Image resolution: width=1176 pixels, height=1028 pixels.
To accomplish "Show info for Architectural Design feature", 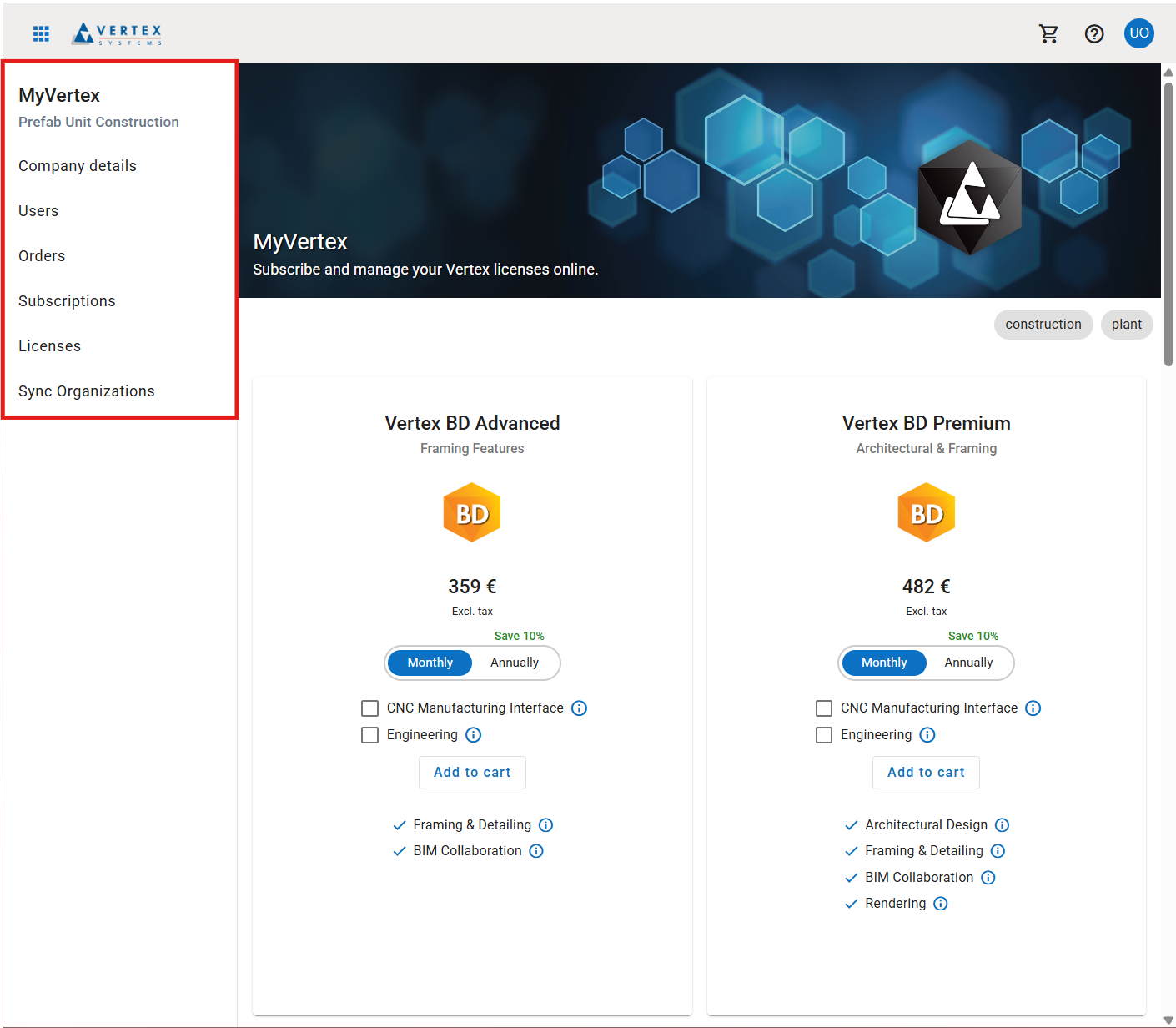I will click(1003, 825).
